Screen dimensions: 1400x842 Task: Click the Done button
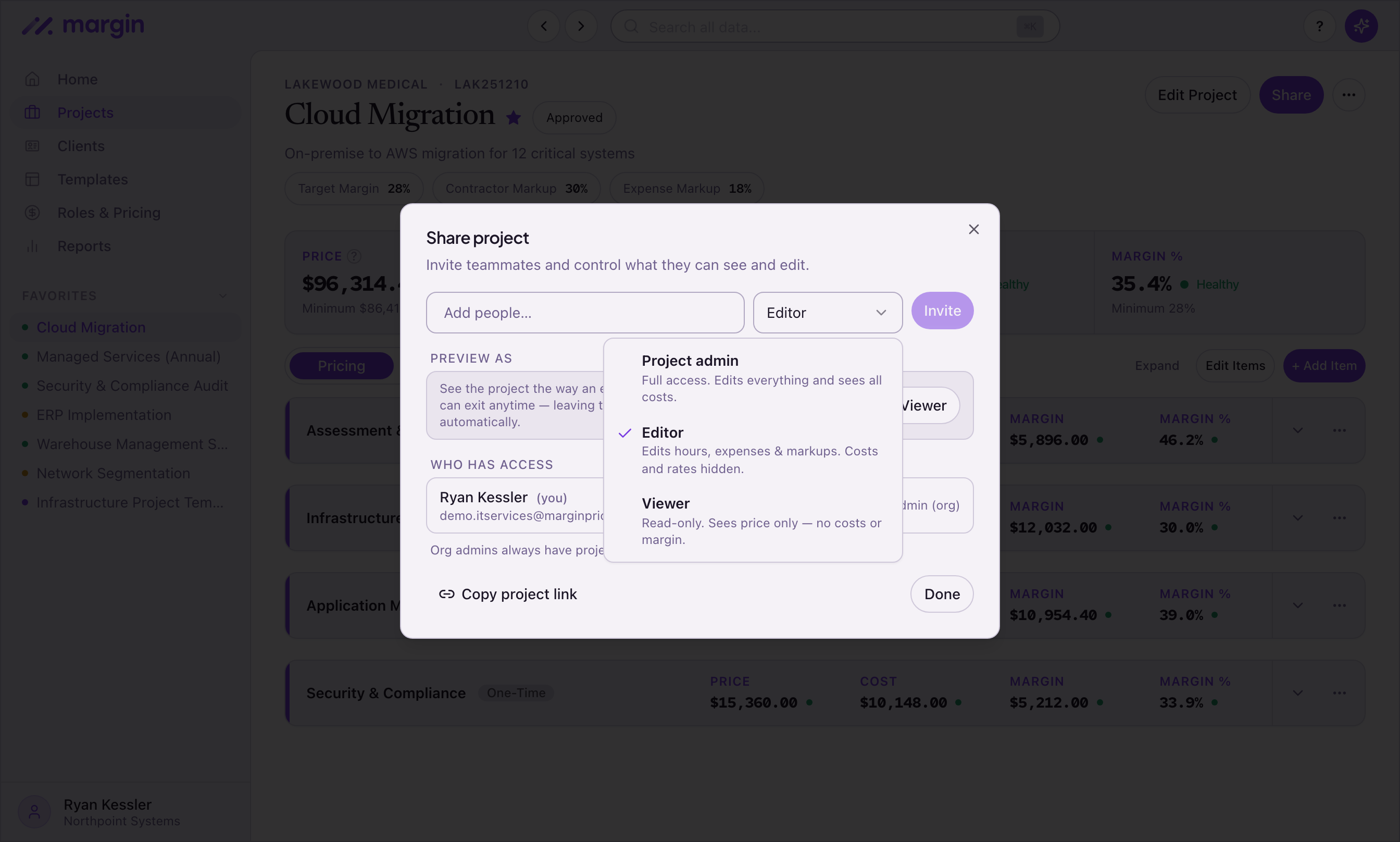(942, 594)
